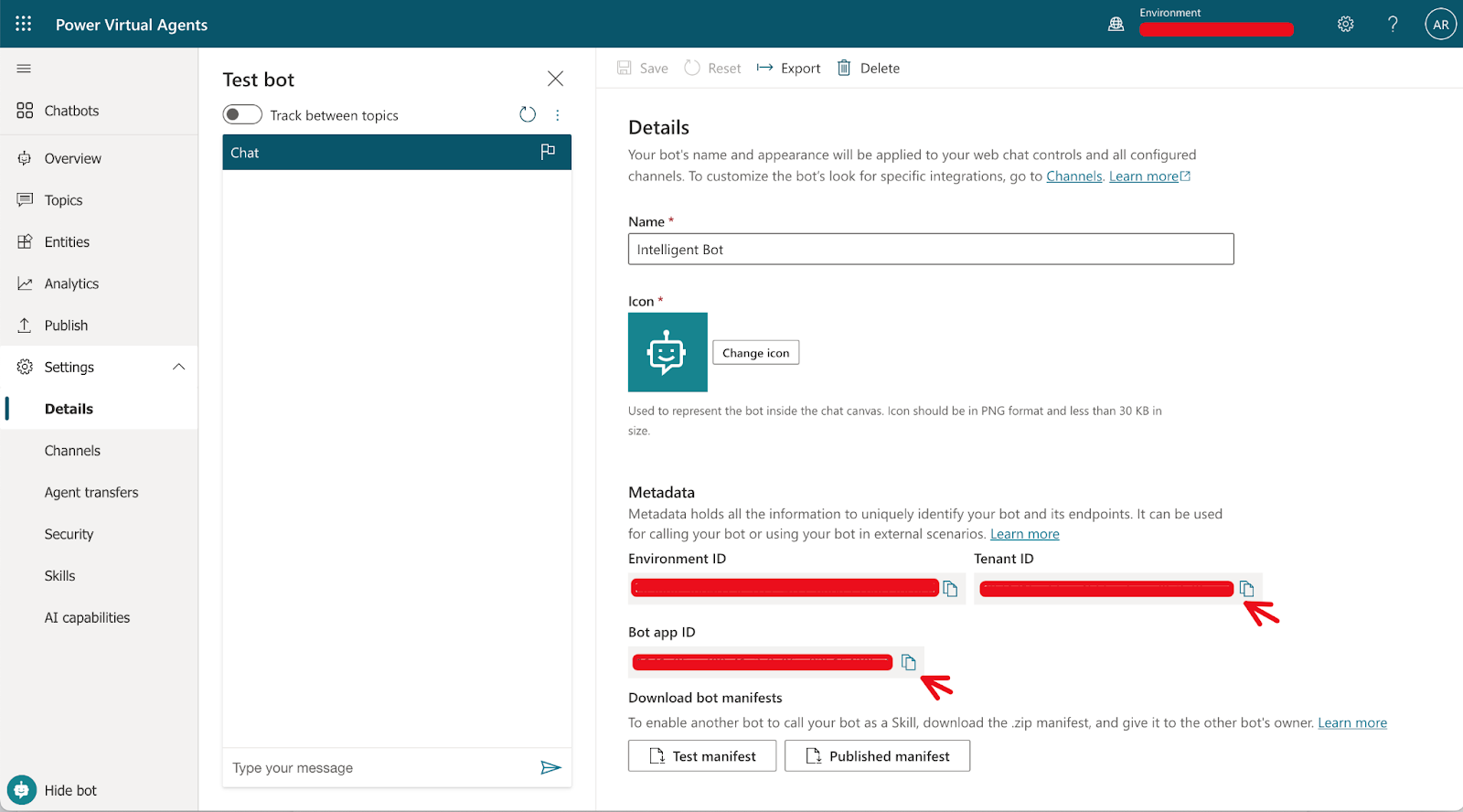Delete the bot from toolbar

(869, 68)
